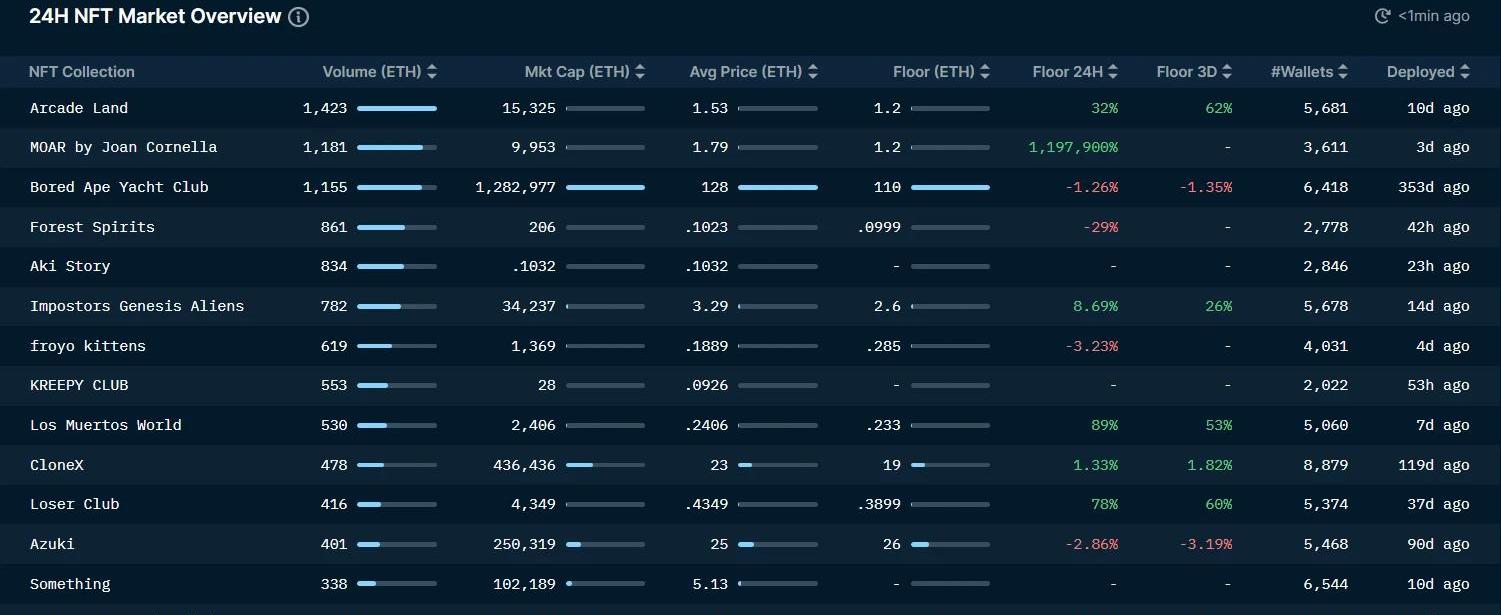The image size is (1501, 615).
Task: Click the refresh clock icon near <1min ago
Action: click(1383, 16)
